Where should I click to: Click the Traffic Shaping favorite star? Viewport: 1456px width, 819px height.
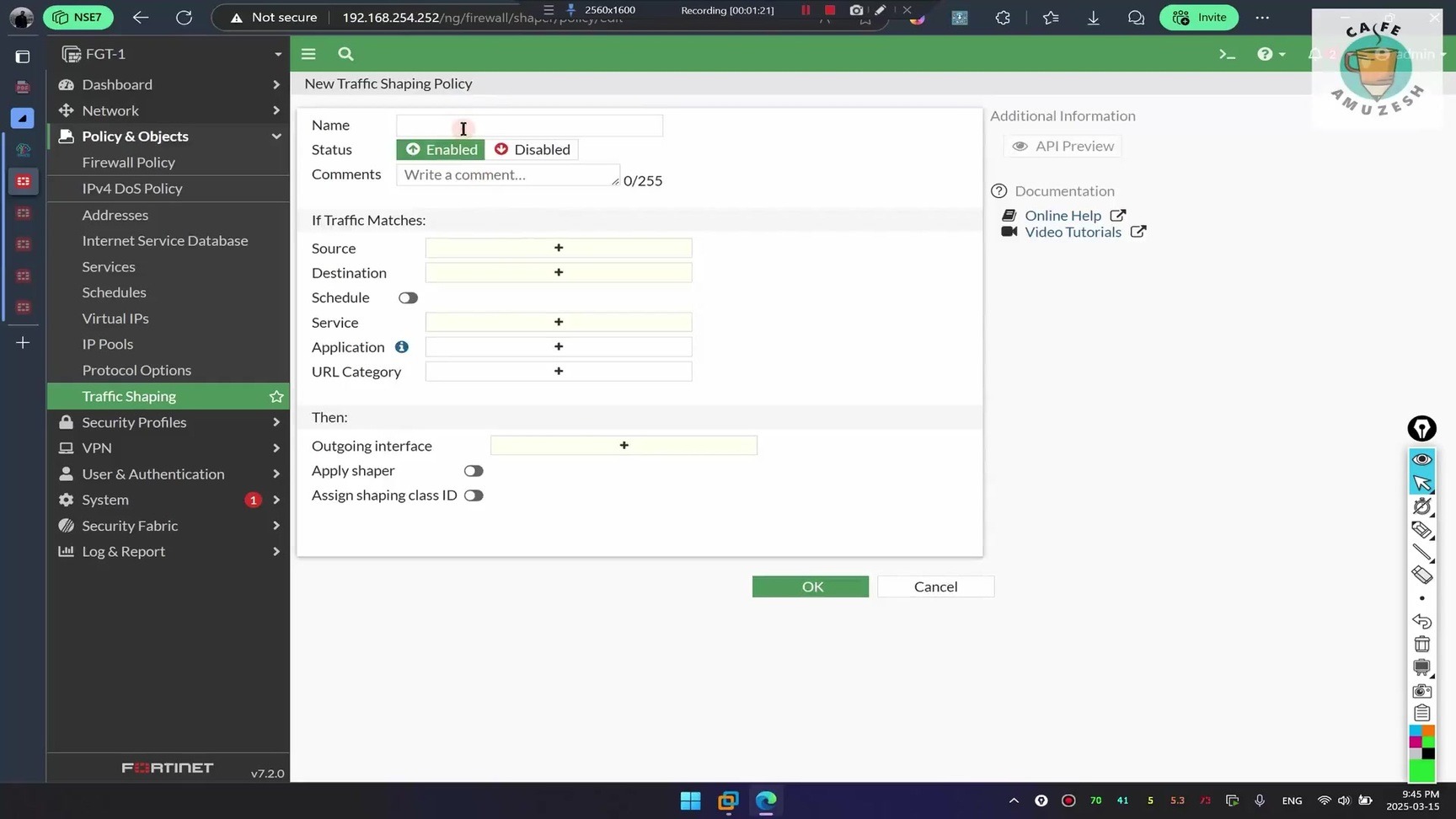[276, 396]
